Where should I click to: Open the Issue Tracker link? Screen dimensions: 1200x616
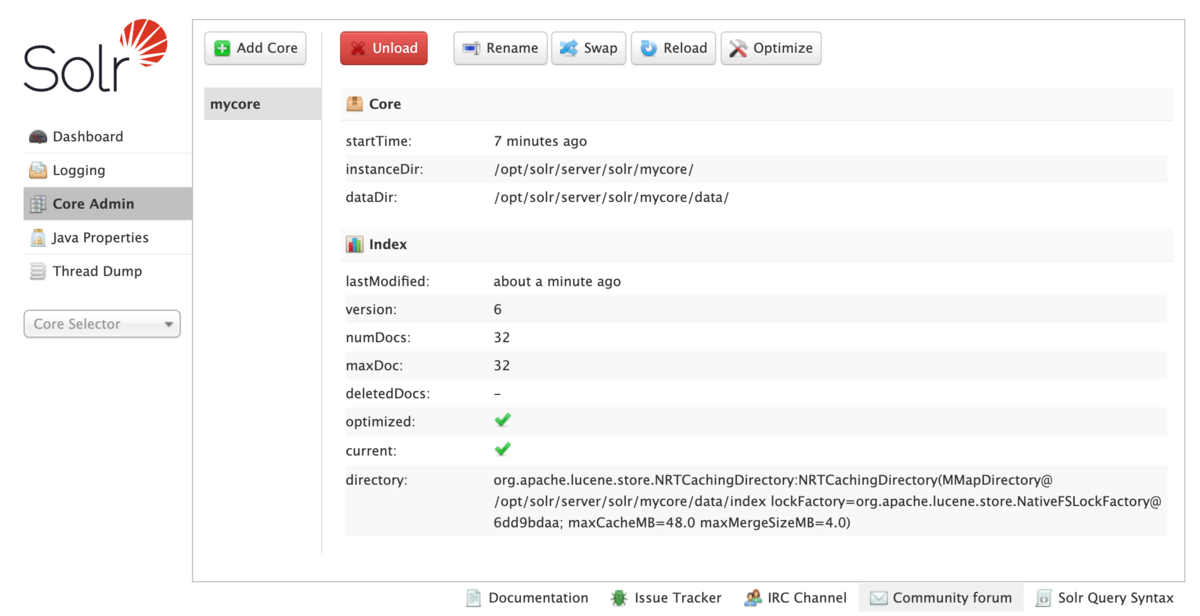(x=666, y=598)
